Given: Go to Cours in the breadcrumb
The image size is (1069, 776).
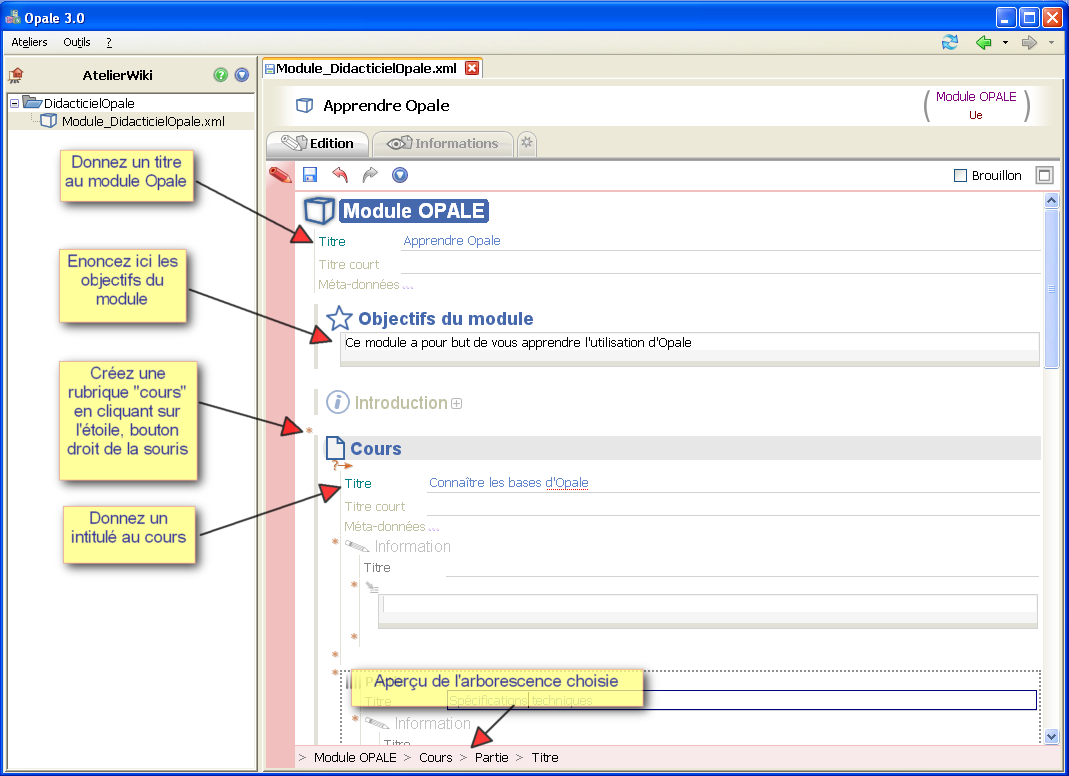Looking at the screenshot, I should 436,758.
